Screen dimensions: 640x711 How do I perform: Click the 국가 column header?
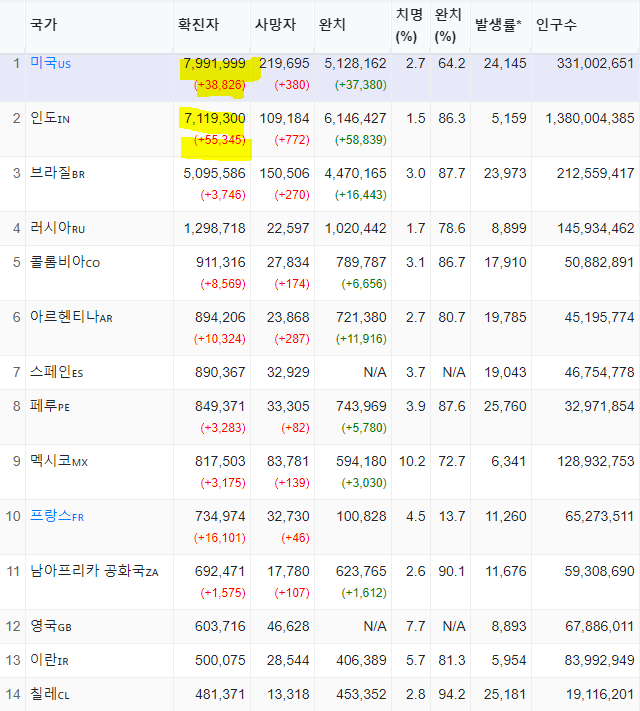click(x=44, y=24)
